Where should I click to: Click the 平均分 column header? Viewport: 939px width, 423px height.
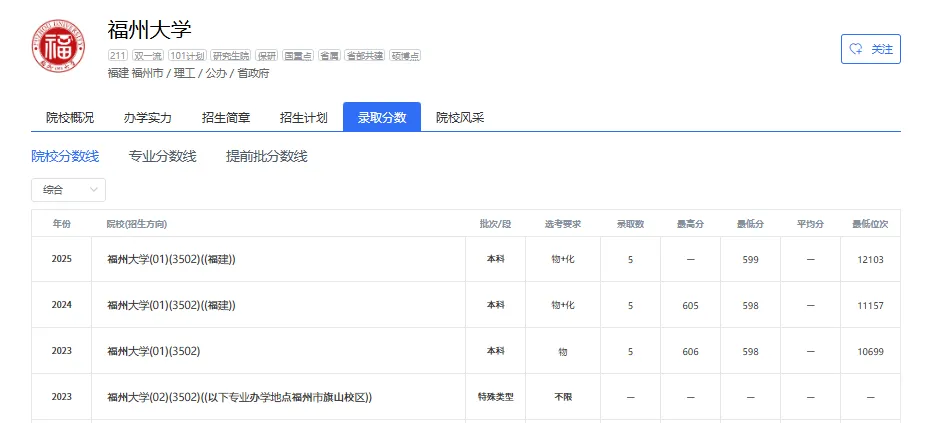coord(810,223)
